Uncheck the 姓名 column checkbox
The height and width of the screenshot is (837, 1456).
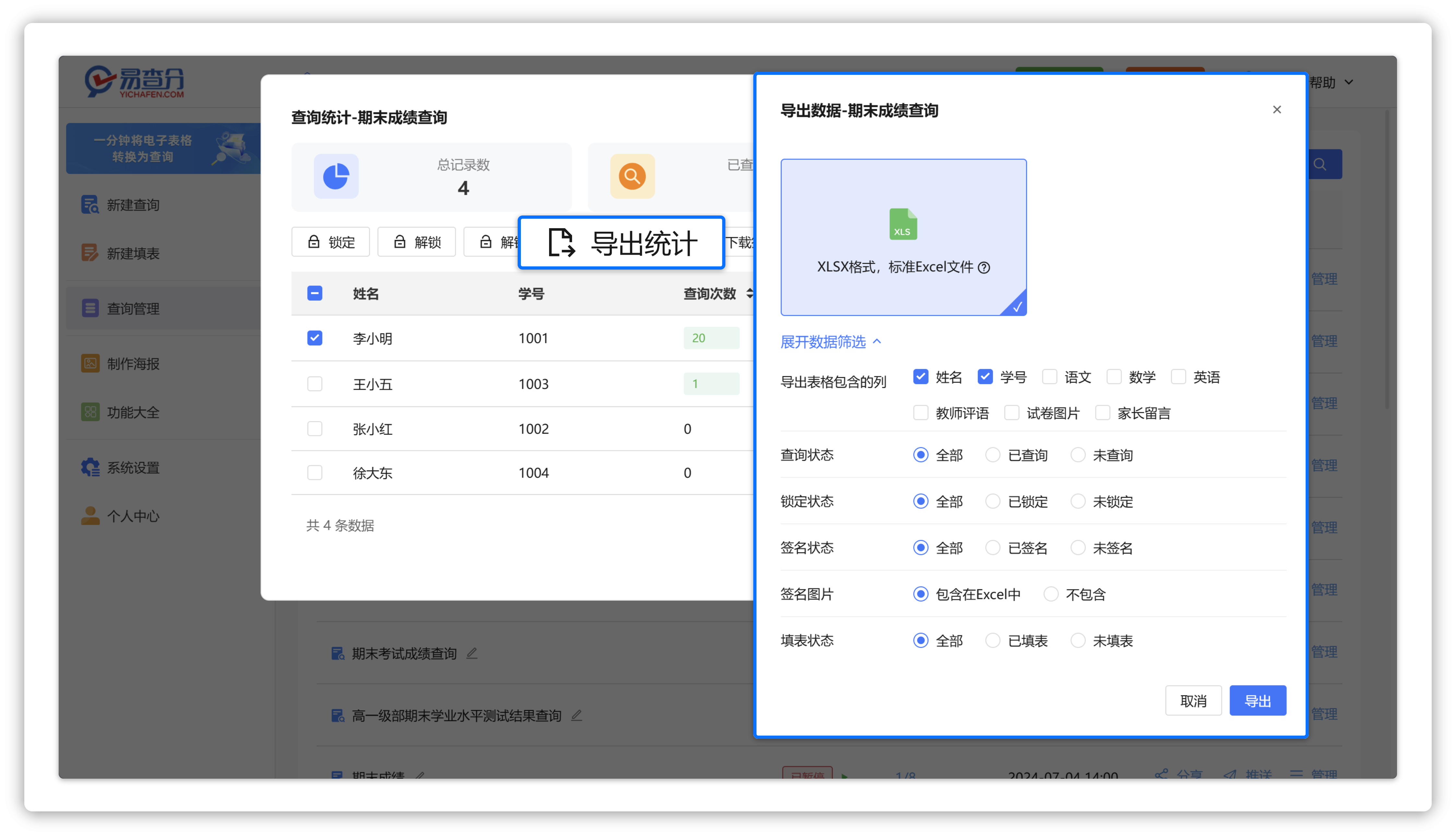[x=920, y=377]
